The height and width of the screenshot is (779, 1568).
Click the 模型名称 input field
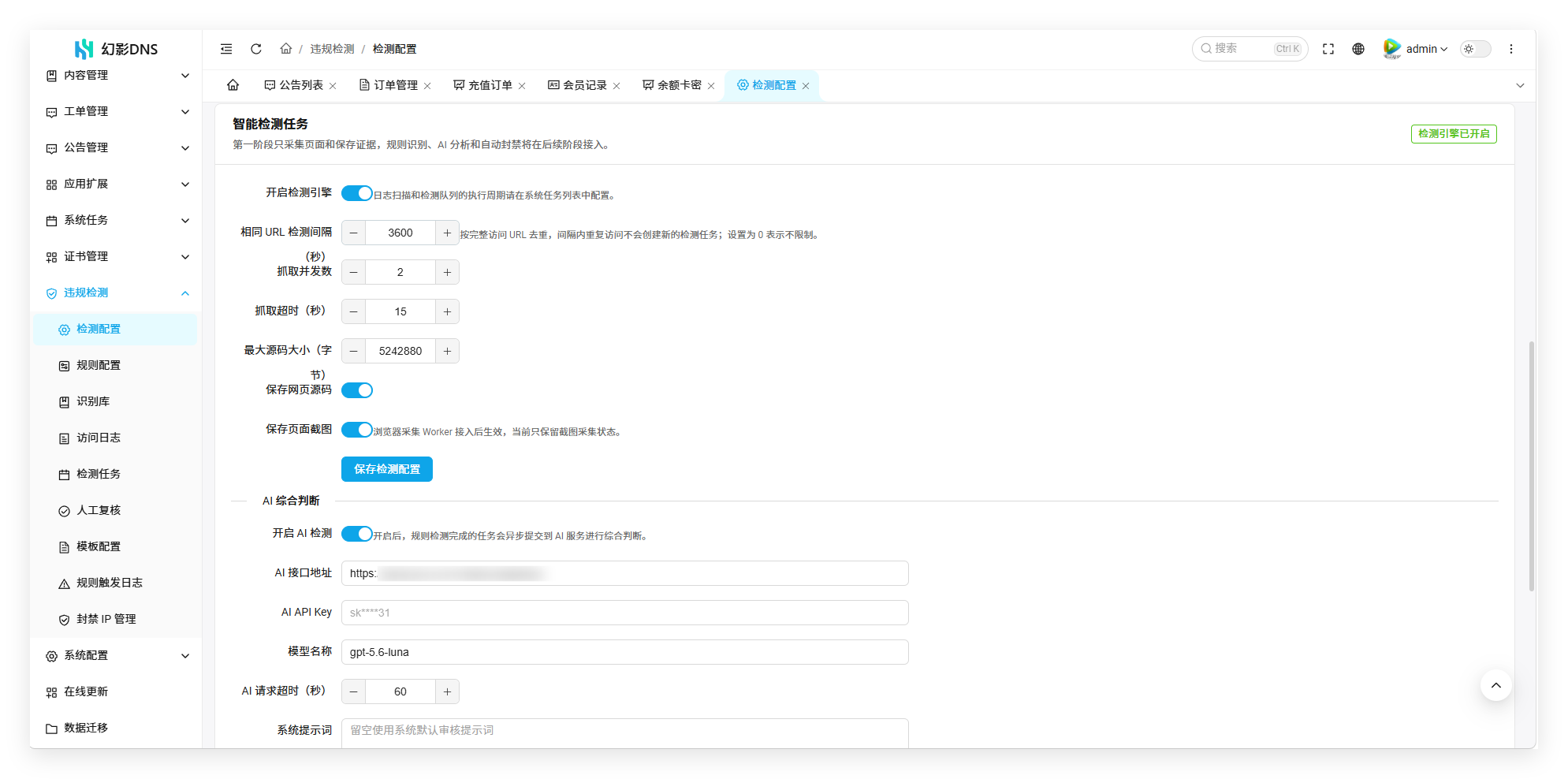[625, 652]
